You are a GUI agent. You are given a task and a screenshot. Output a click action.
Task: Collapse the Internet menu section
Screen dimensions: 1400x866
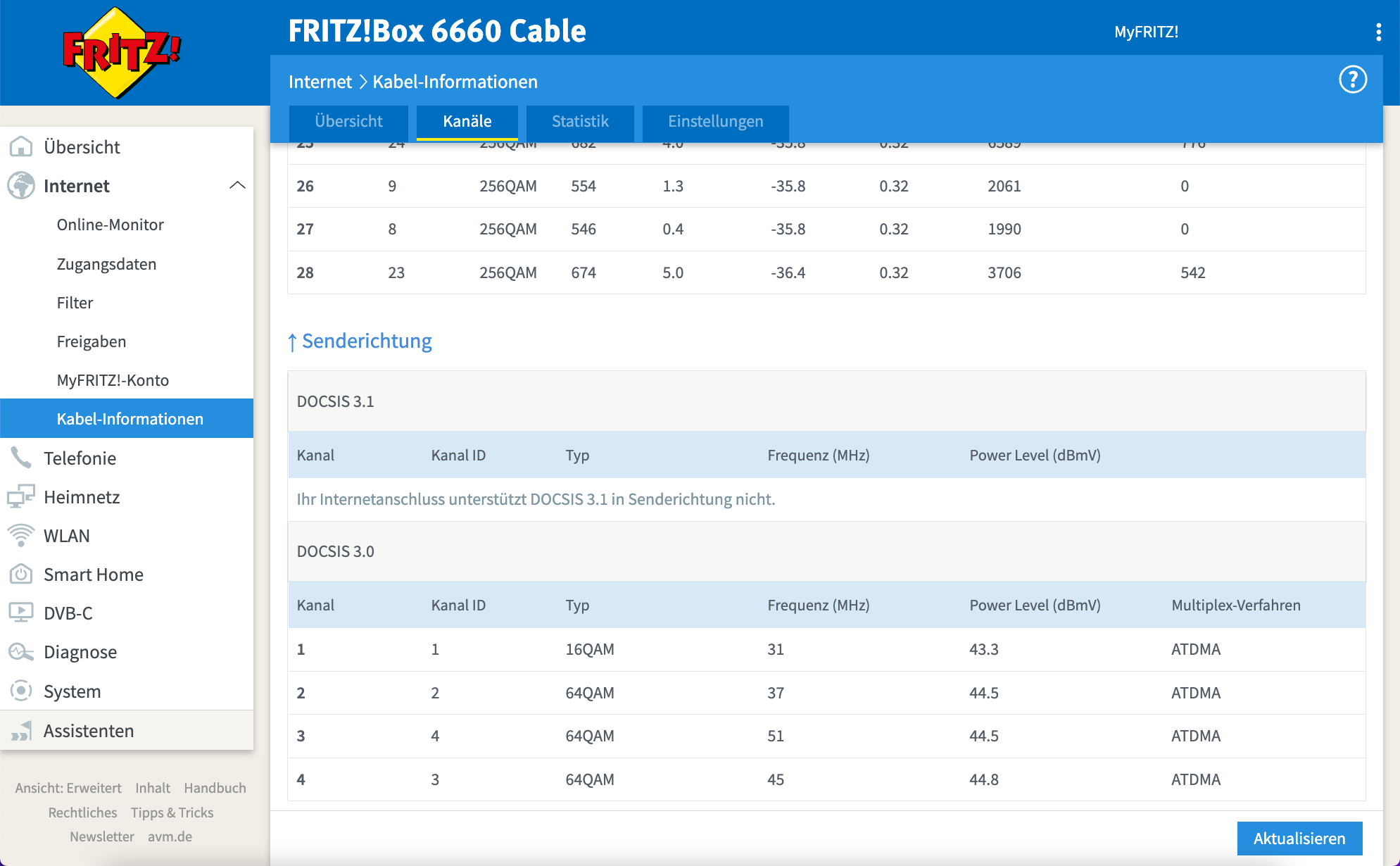tap(237, 185)
